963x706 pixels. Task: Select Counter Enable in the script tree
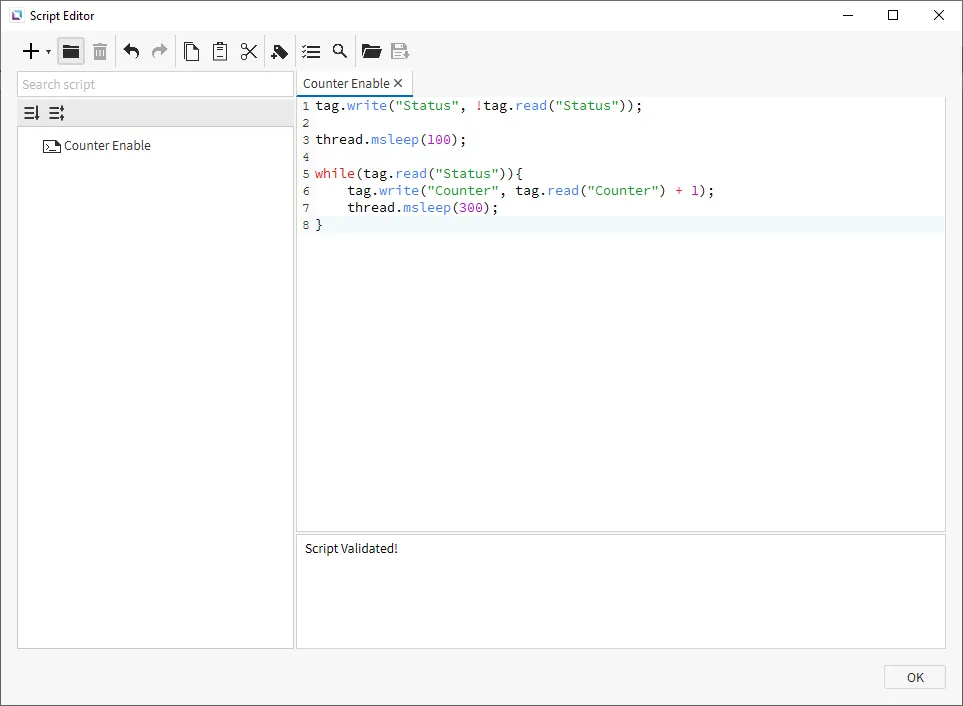click(107, 146)
